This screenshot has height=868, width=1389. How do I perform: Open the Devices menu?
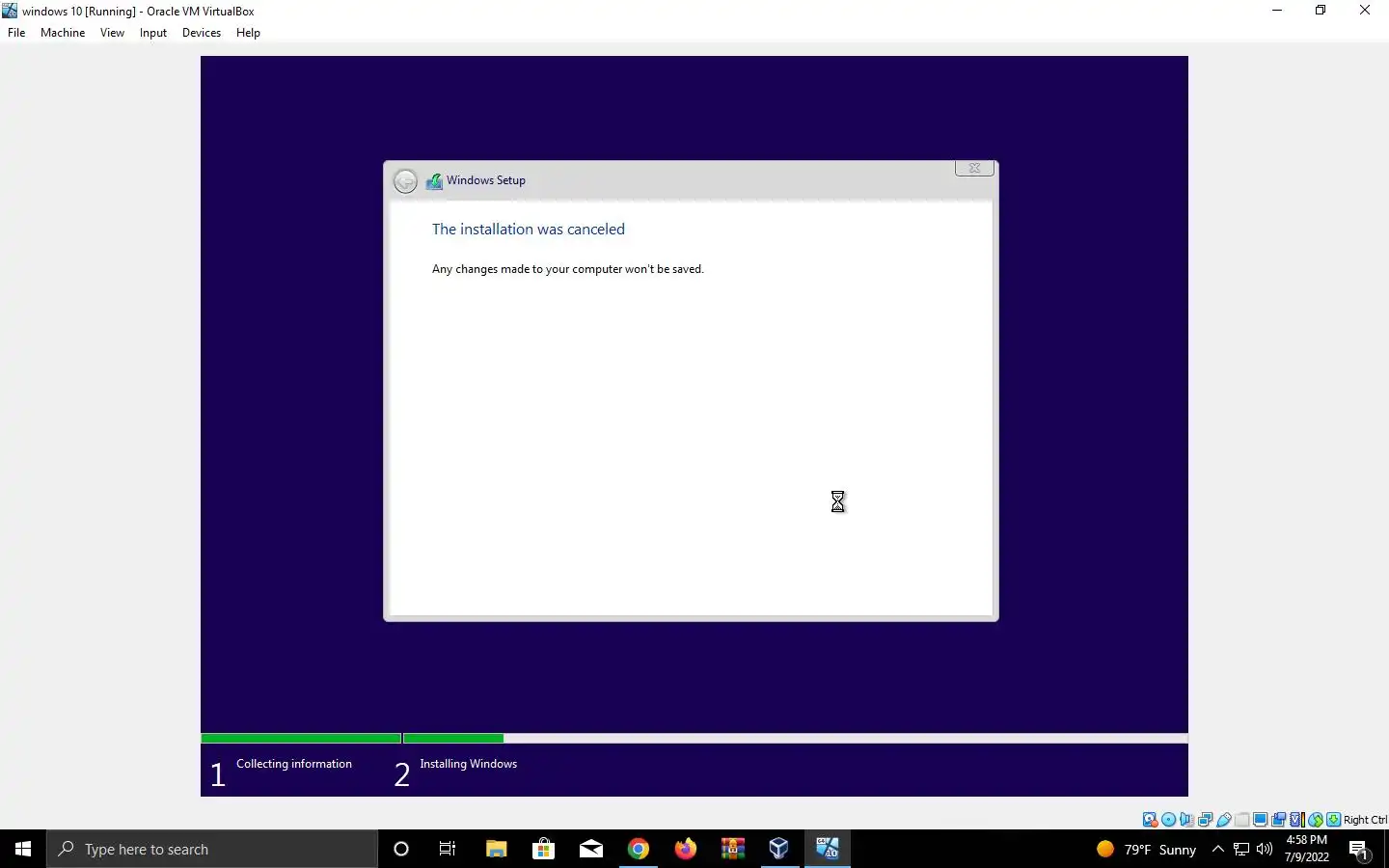click(x=202, y=33)
